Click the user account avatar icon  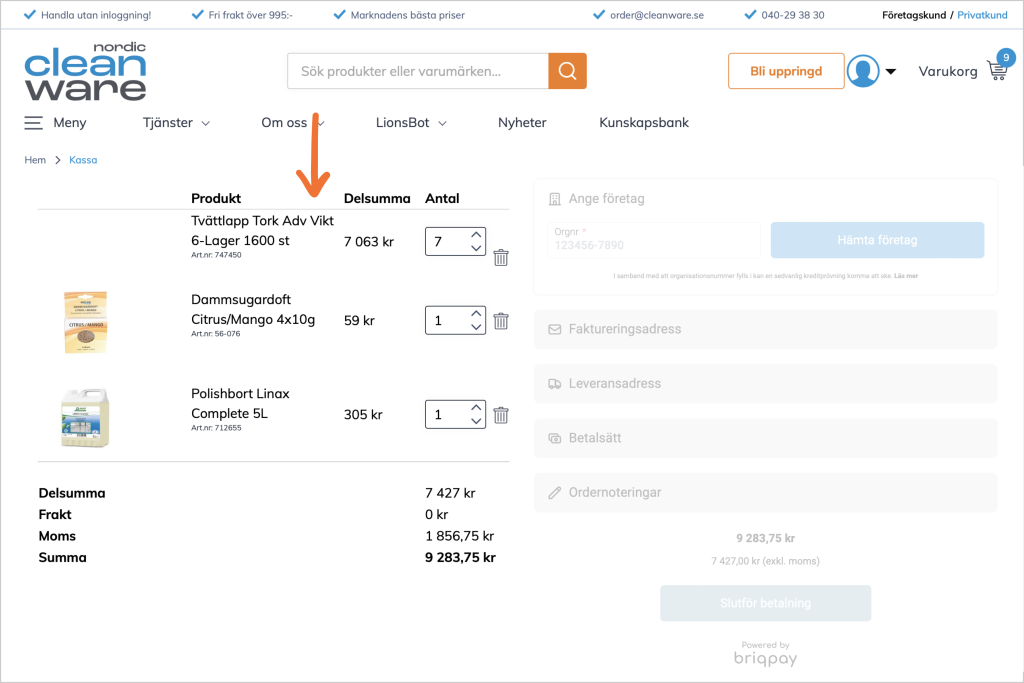pos(862,71)
